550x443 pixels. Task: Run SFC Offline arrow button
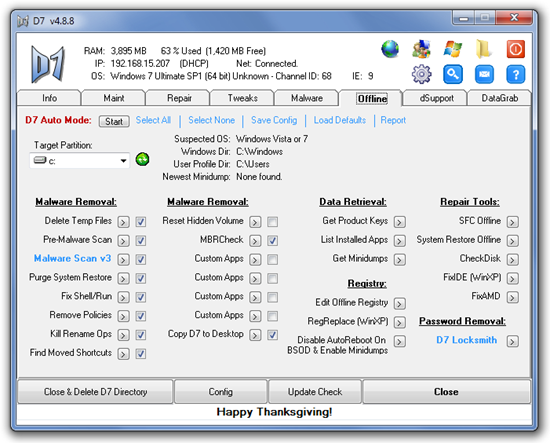click(512, 222)
